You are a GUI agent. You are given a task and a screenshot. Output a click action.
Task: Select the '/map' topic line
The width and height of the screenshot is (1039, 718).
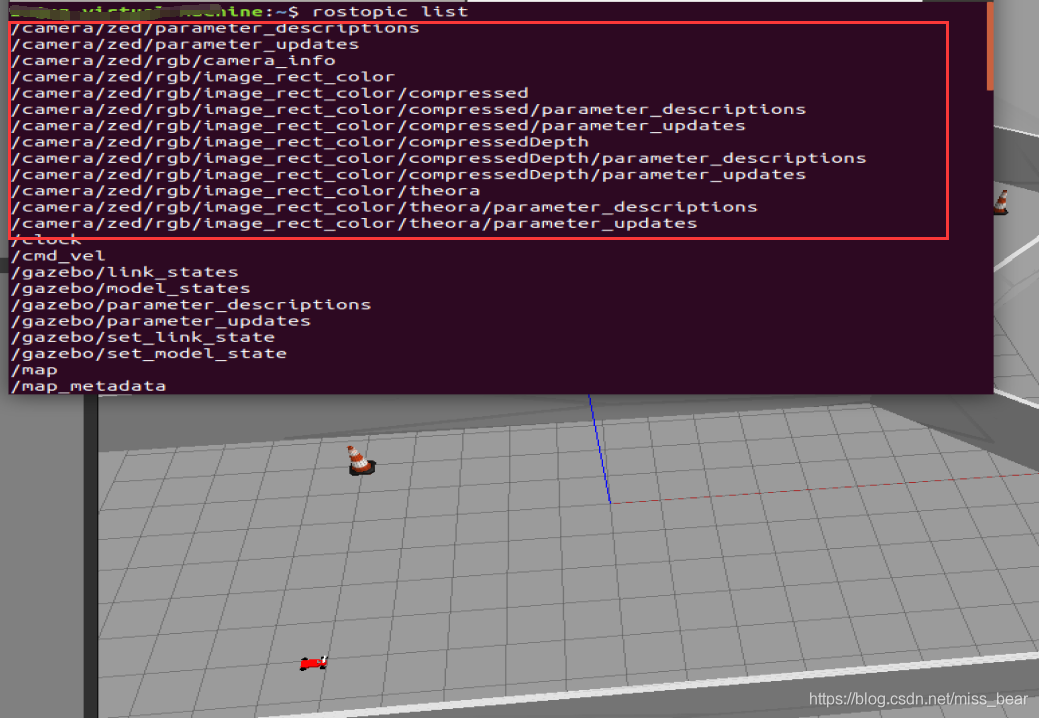coord(34,370)
